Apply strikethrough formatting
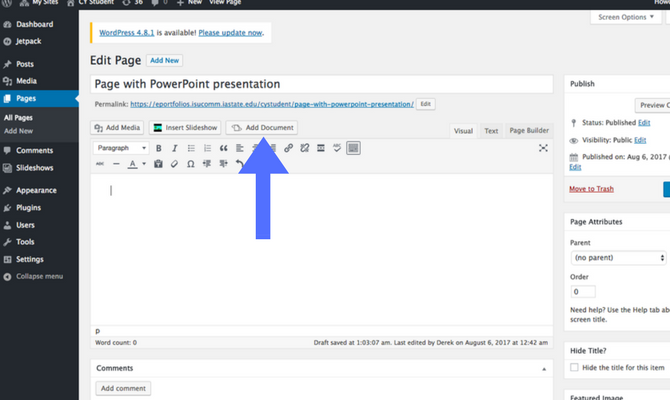Image resolution: width=670 pixels, height=400 pixels. point(100,164)
